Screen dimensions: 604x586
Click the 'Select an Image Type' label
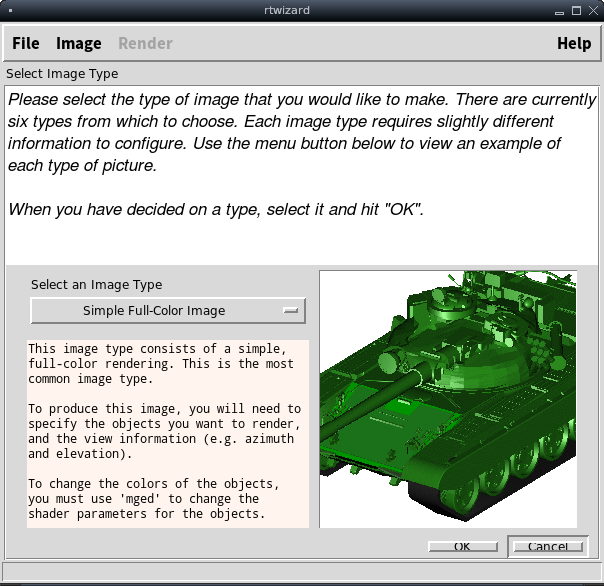97,285
